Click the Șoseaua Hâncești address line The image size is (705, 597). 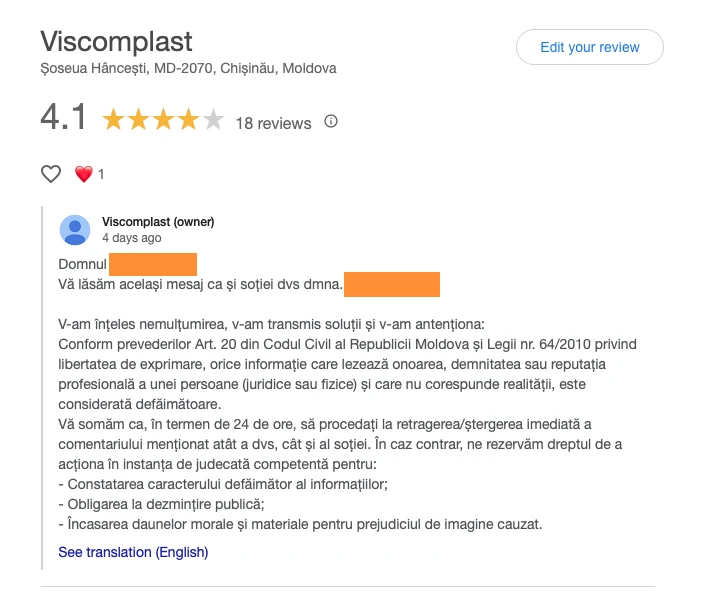point(188,68)
